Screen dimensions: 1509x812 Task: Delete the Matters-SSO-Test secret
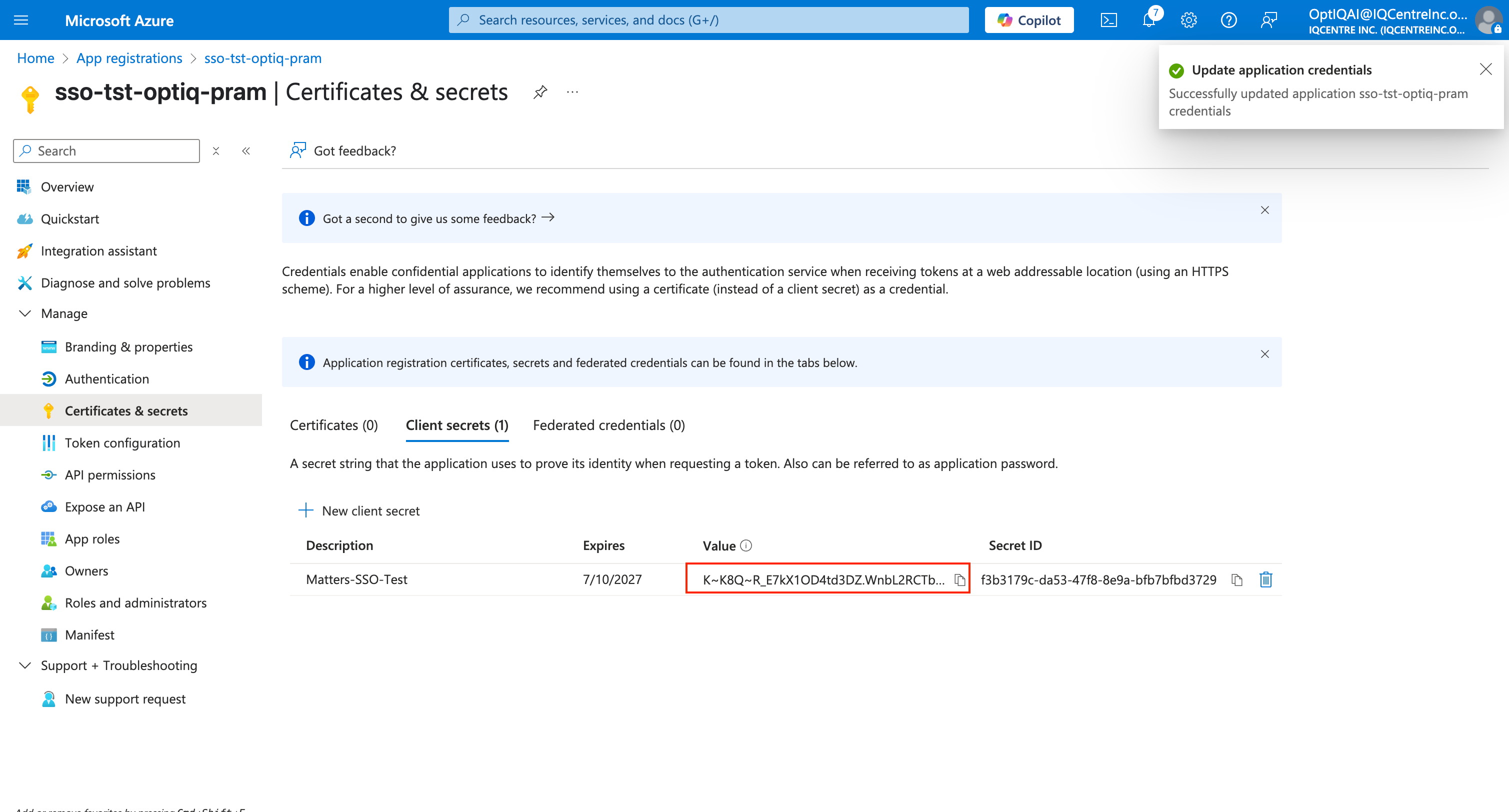tap(1266, 579)
